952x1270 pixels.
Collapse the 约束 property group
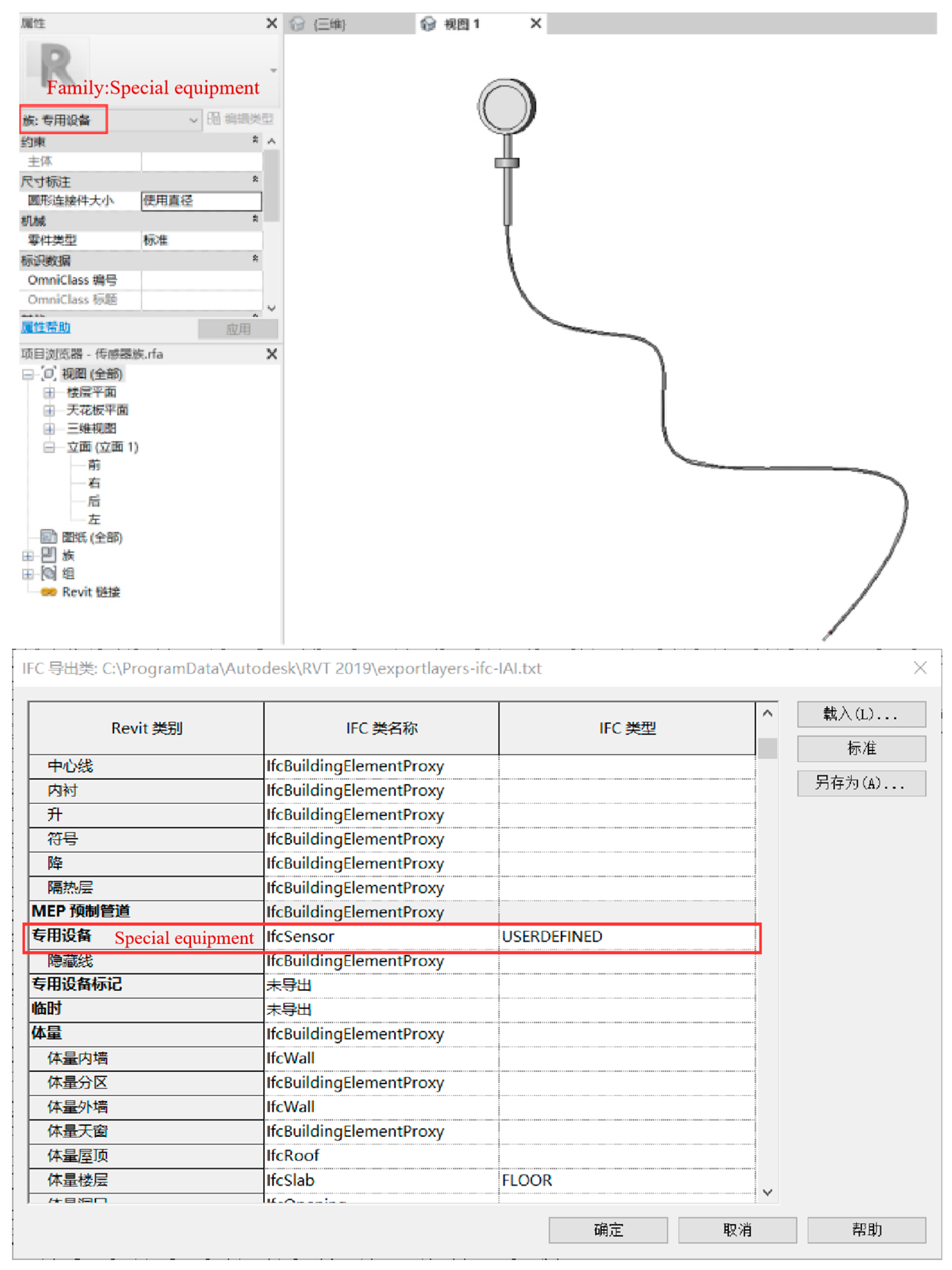click(x=255, y=140)
